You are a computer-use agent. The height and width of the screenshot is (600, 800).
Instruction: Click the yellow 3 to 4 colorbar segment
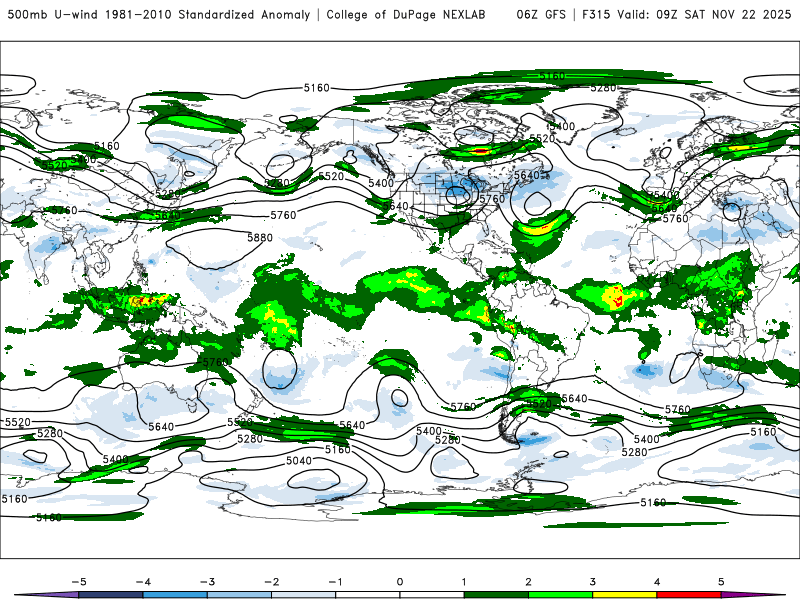pos(625,595)
